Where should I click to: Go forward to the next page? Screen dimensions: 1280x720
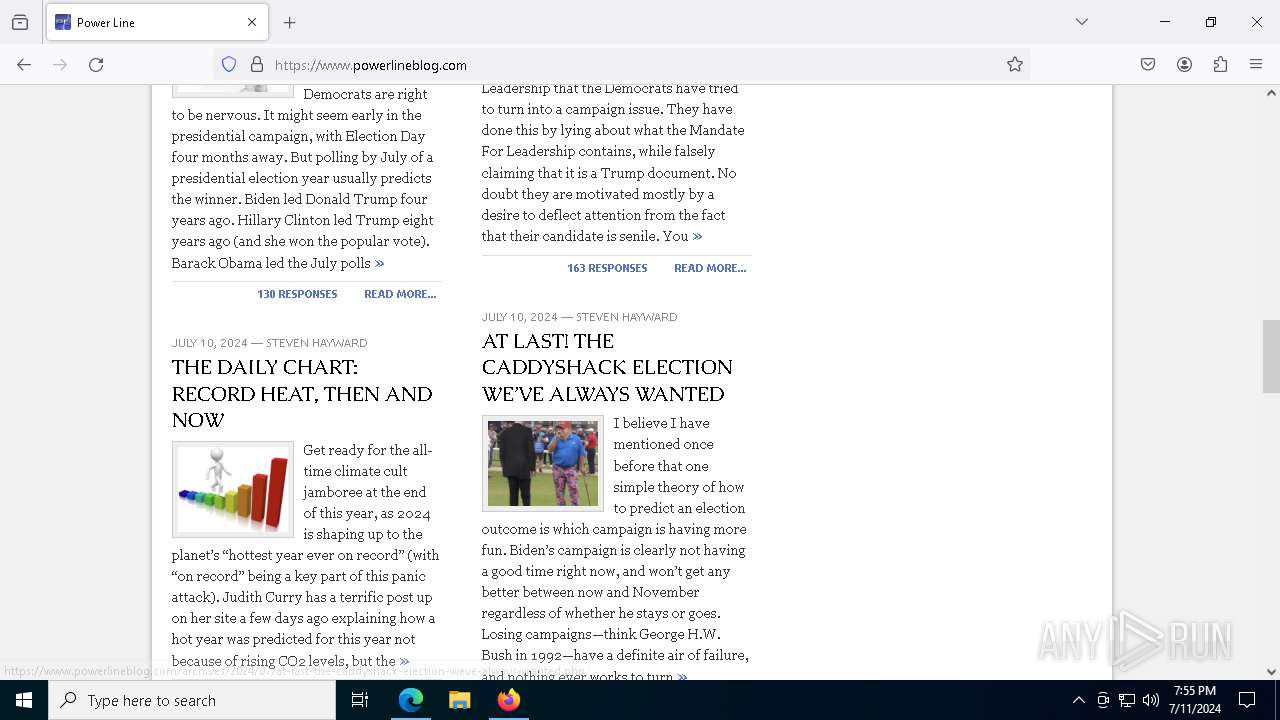pyautogui.click(x=60, y=65)
